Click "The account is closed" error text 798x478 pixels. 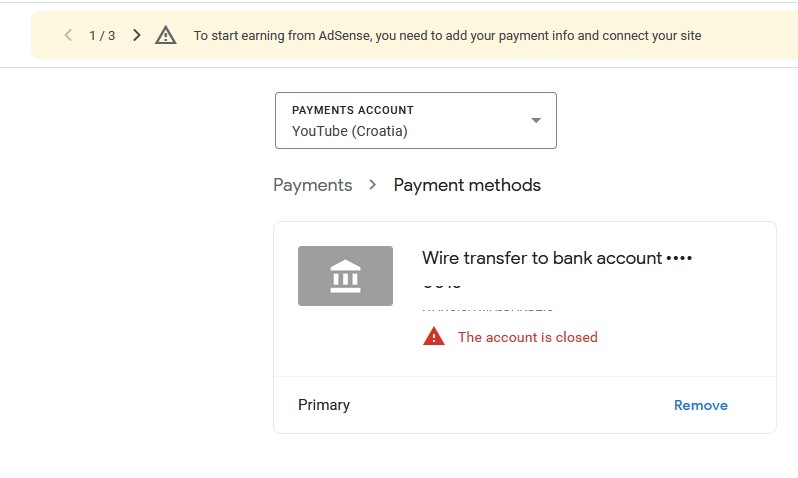coord(527,337)
